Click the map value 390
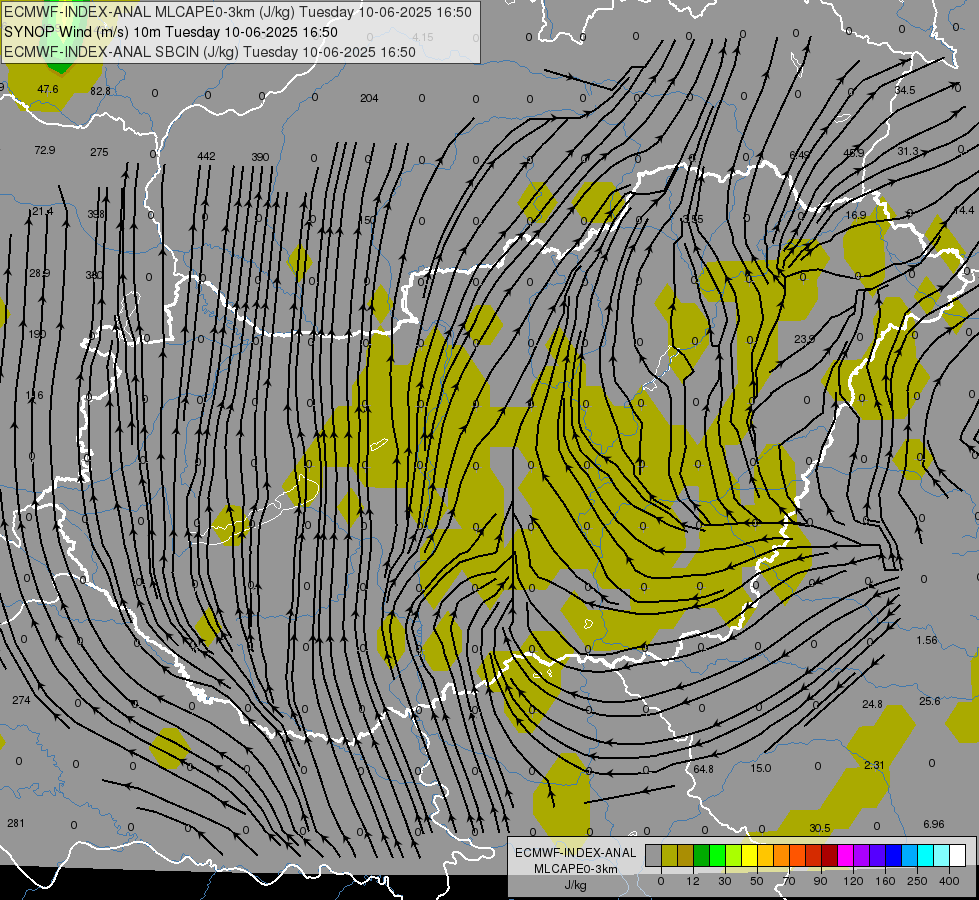This screenshot has height=900, width=979. 260,157
